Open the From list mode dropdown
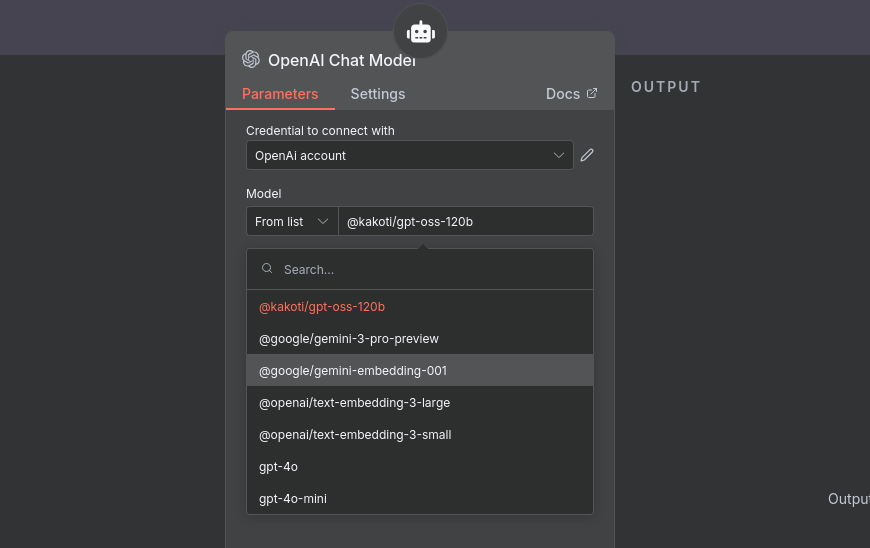The height and width of the screenshot is (548, 870). coord(292,221)
